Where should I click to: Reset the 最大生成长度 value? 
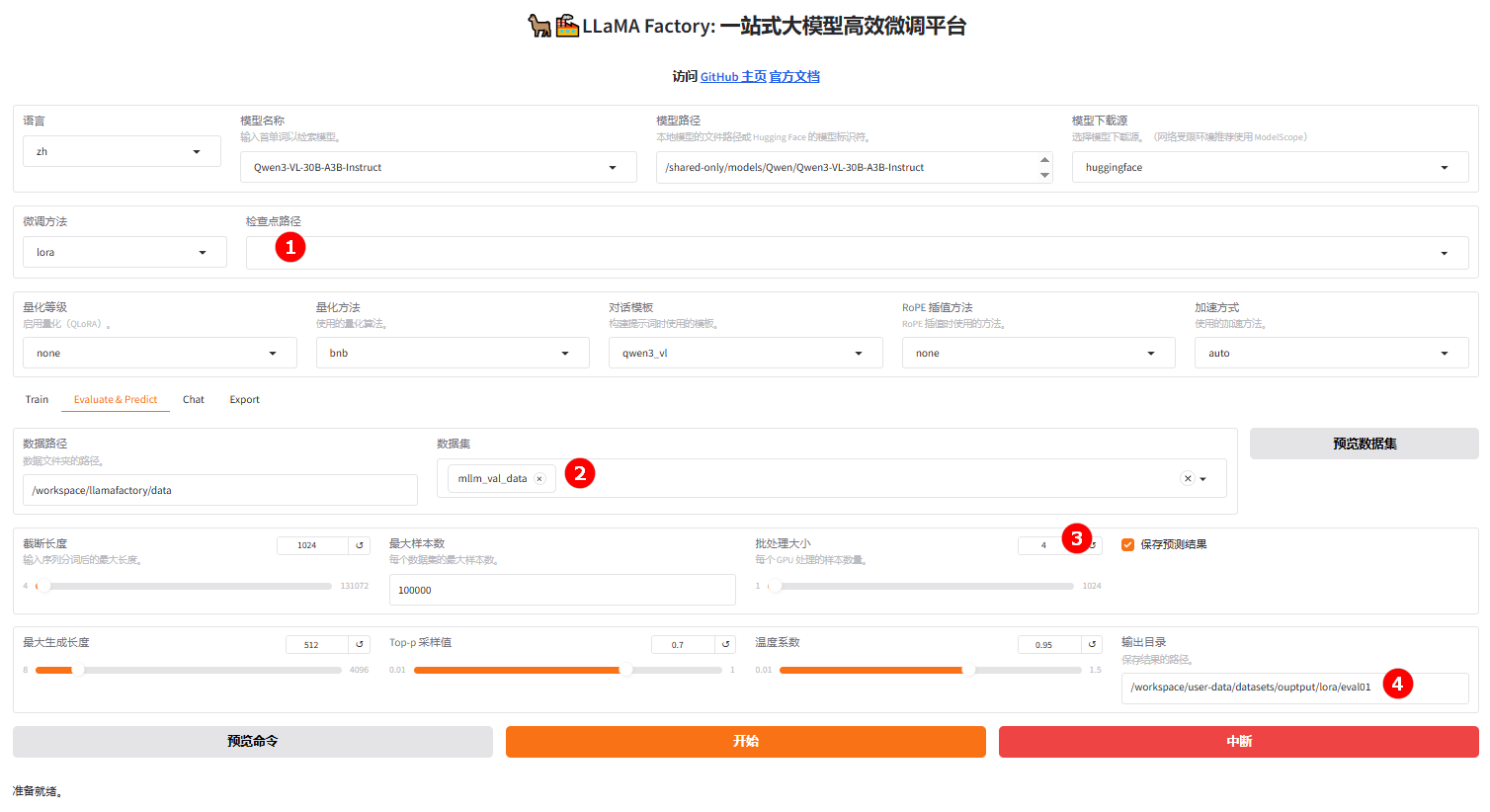click(360, 645)
